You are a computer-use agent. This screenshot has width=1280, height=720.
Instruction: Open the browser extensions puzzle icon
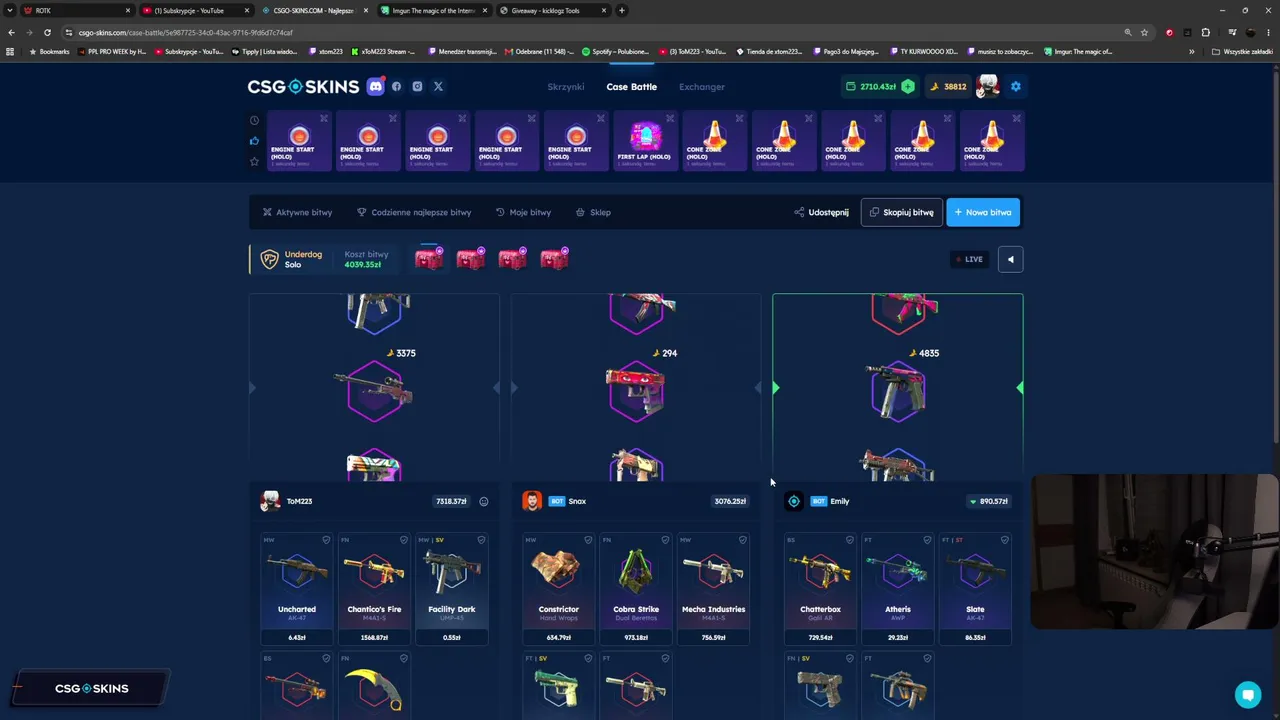tap(1206, 32)
